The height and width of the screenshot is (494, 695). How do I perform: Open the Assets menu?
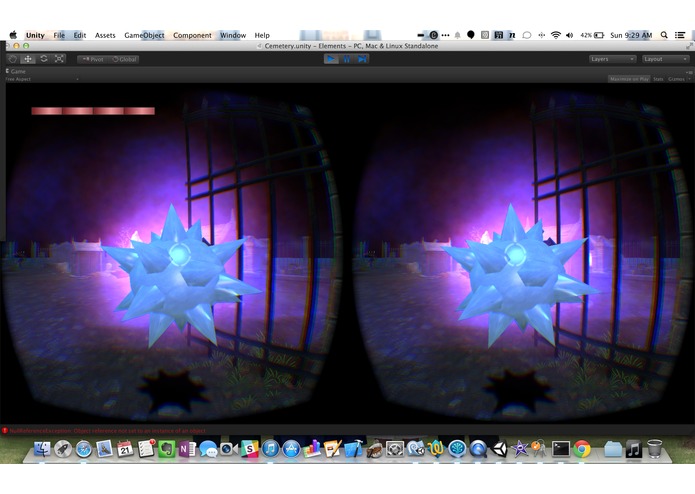point(105,35)
